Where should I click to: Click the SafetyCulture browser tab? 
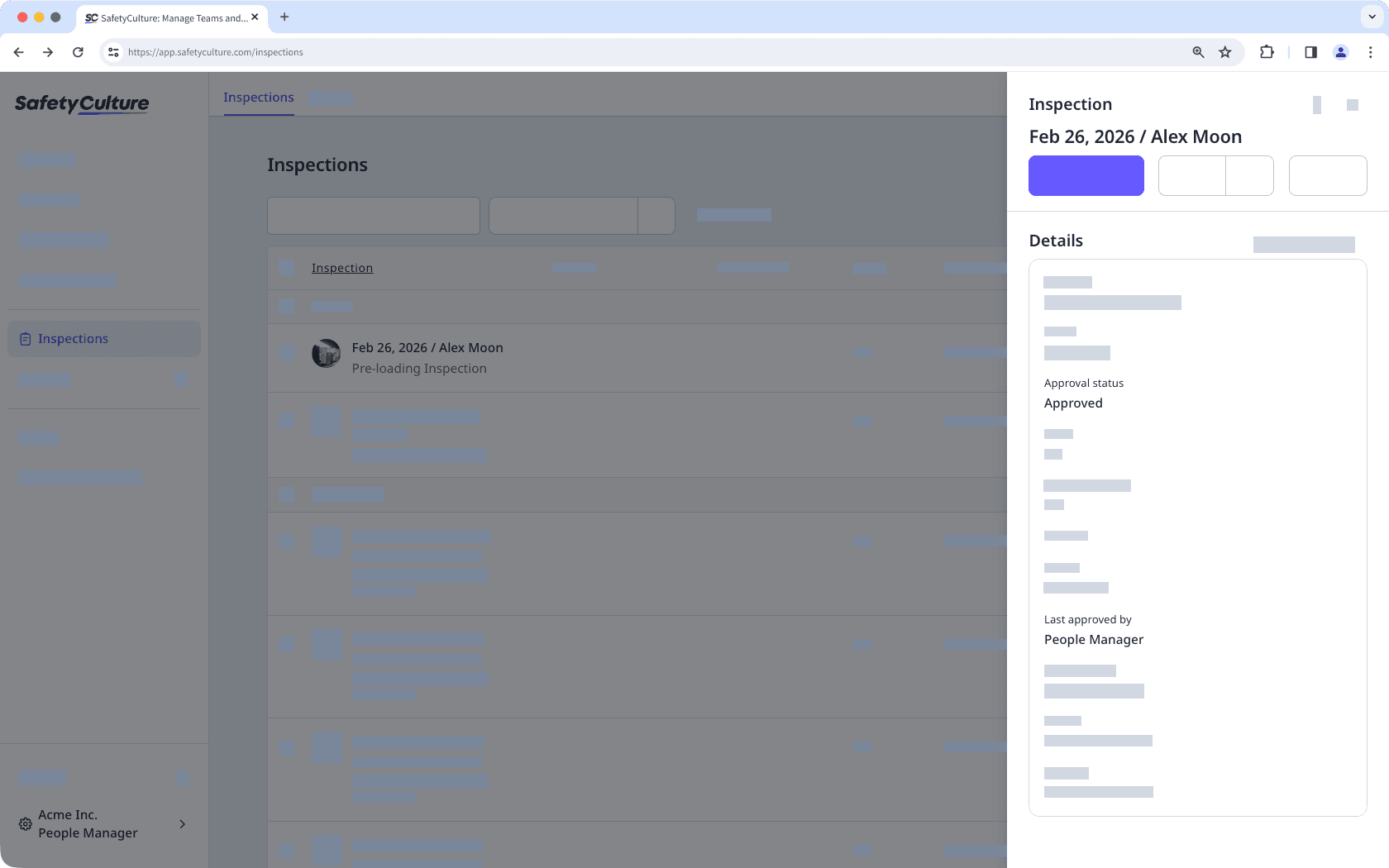(165, 17)
